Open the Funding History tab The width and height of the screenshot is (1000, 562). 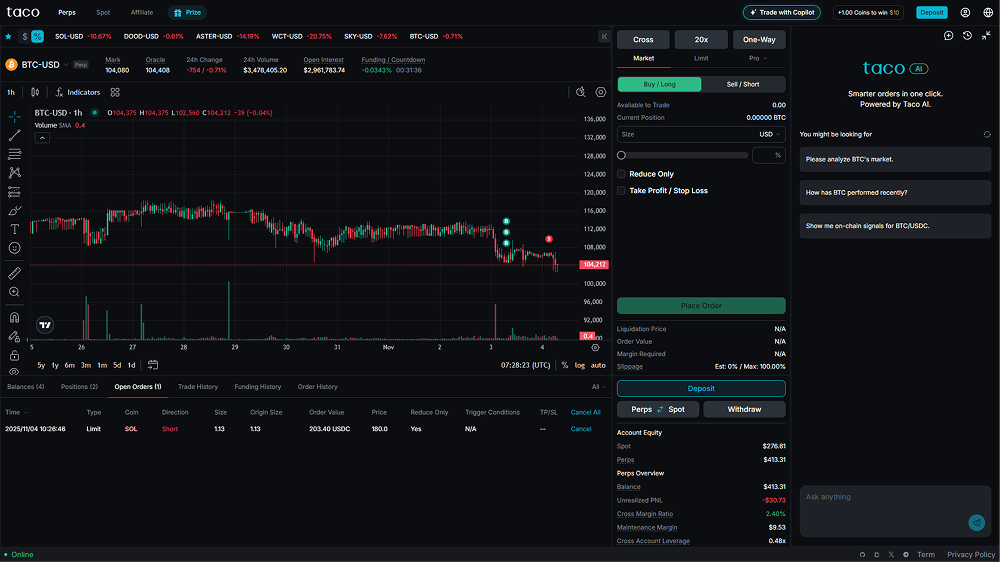(x=258, y=387)
